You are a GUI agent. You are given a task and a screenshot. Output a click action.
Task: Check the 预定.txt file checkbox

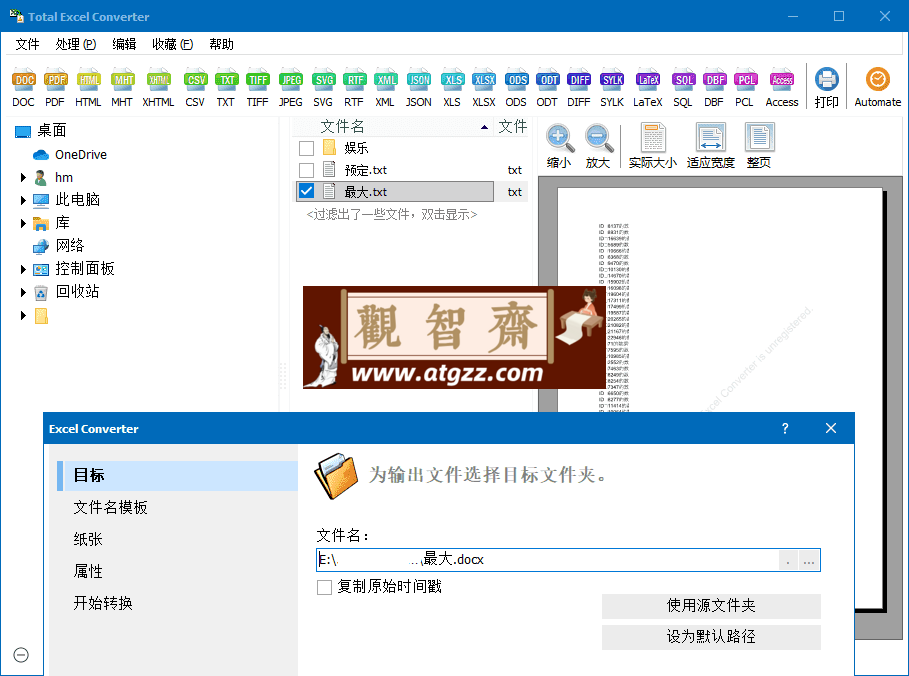(306, 170)
